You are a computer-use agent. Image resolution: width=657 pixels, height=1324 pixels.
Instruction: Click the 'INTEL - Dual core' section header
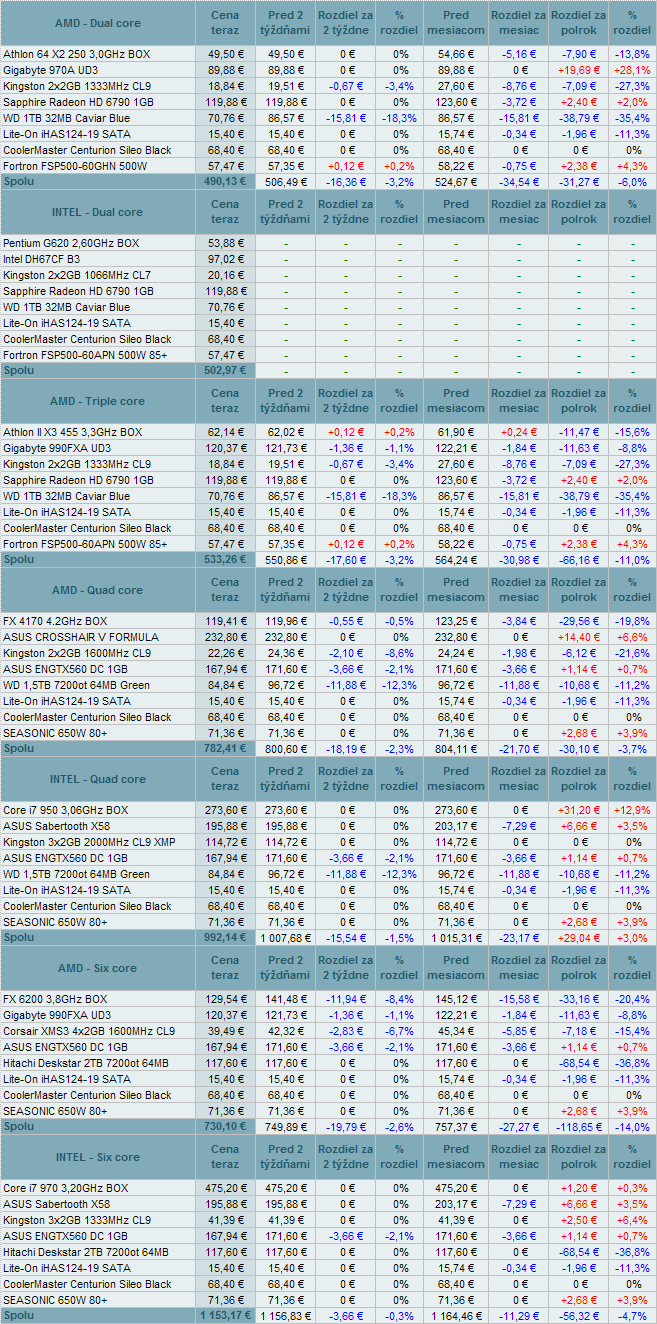coord(96,212)
